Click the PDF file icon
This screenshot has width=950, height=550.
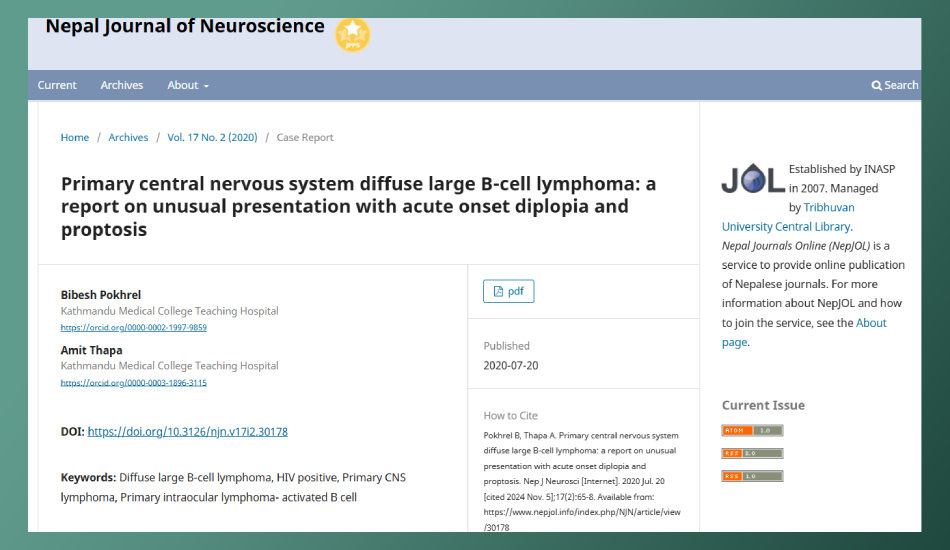pos(498,291)
